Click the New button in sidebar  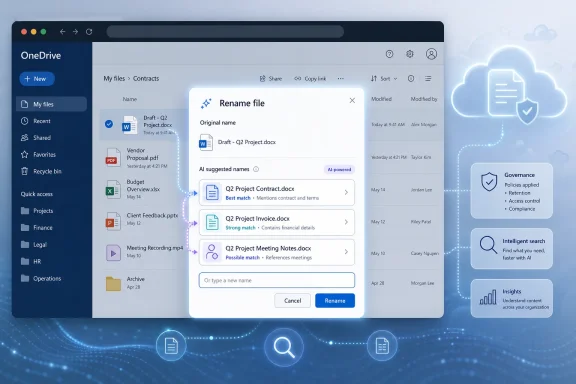tap(37, 79)
